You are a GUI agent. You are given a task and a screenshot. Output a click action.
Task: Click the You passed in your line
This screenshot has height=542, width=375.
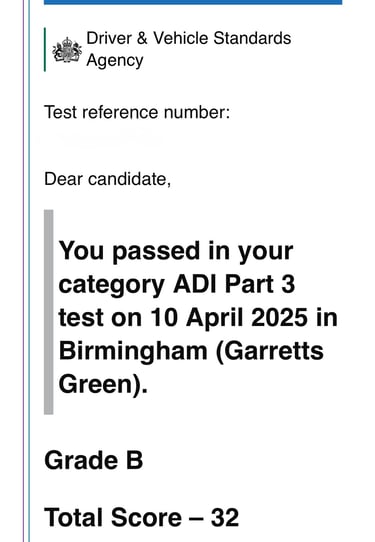(176, 251)
